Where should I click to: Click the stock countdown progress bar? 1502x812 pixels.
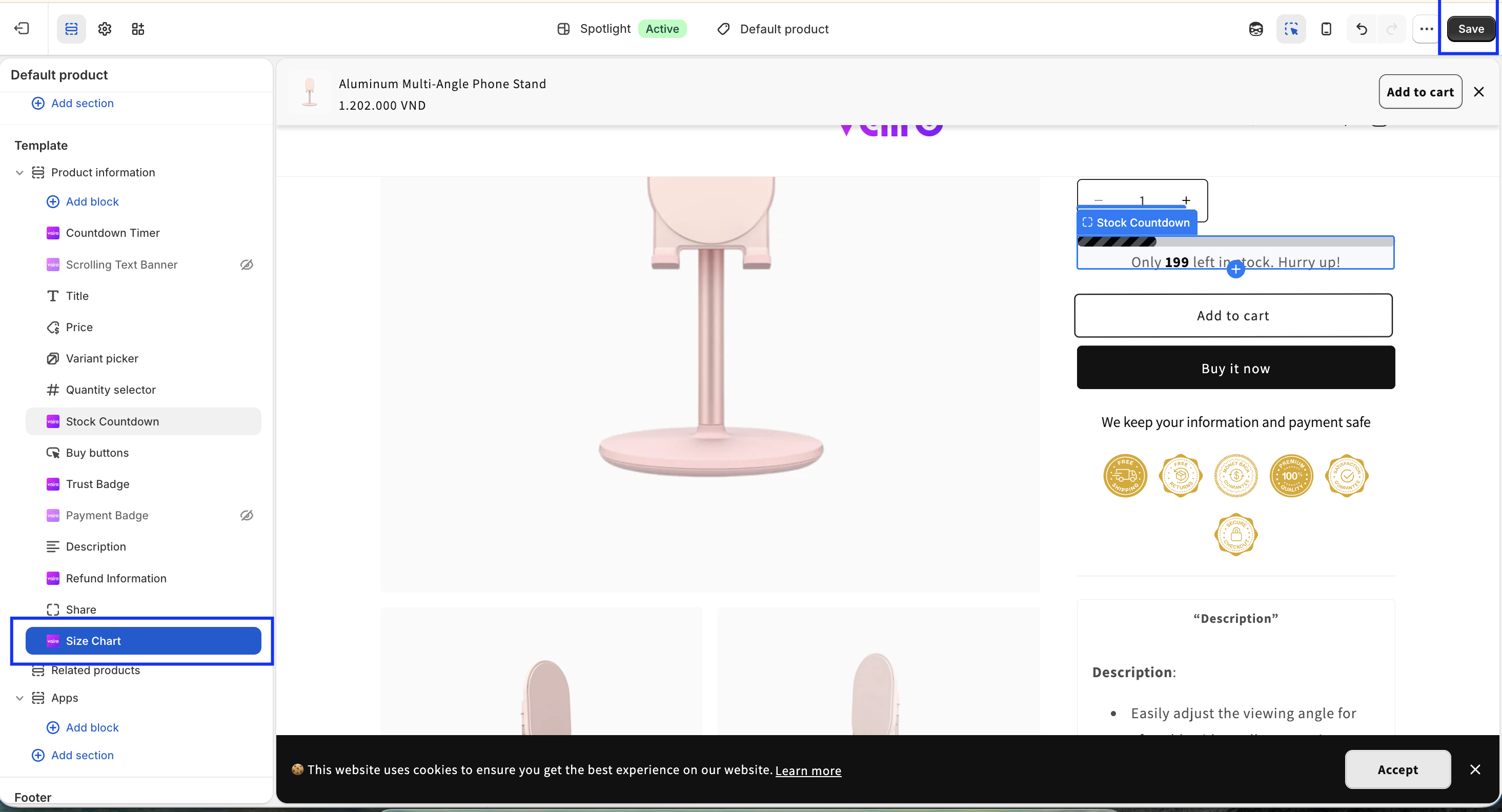(x=1235, y=242)
